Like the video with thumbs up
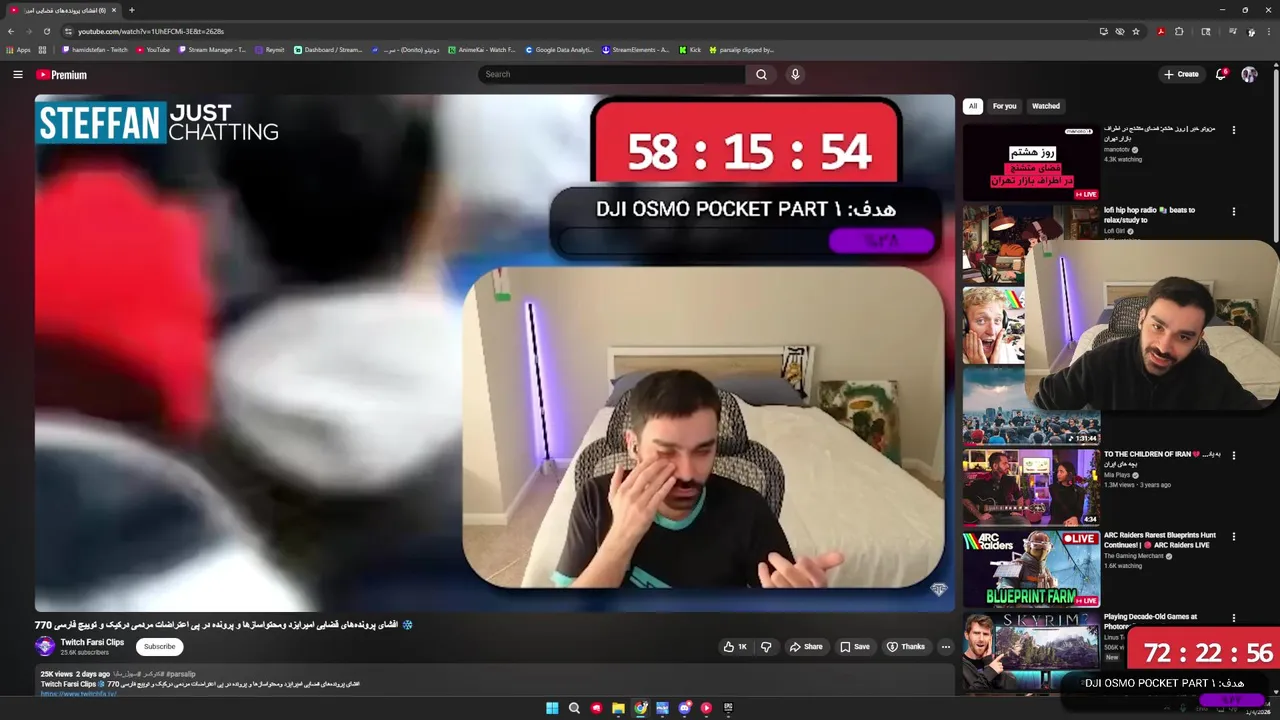The height and width of the screenshot is (720, 1280). 735,647
